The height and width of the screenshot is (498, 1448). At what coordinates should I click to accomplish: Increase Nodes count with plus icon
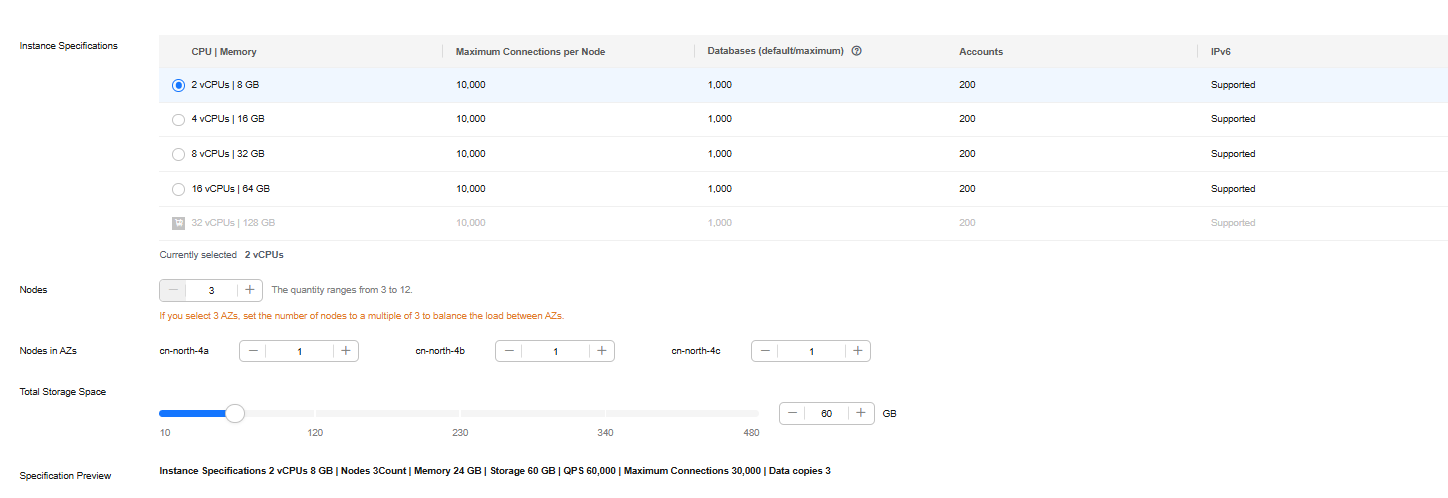pos(250,290)
